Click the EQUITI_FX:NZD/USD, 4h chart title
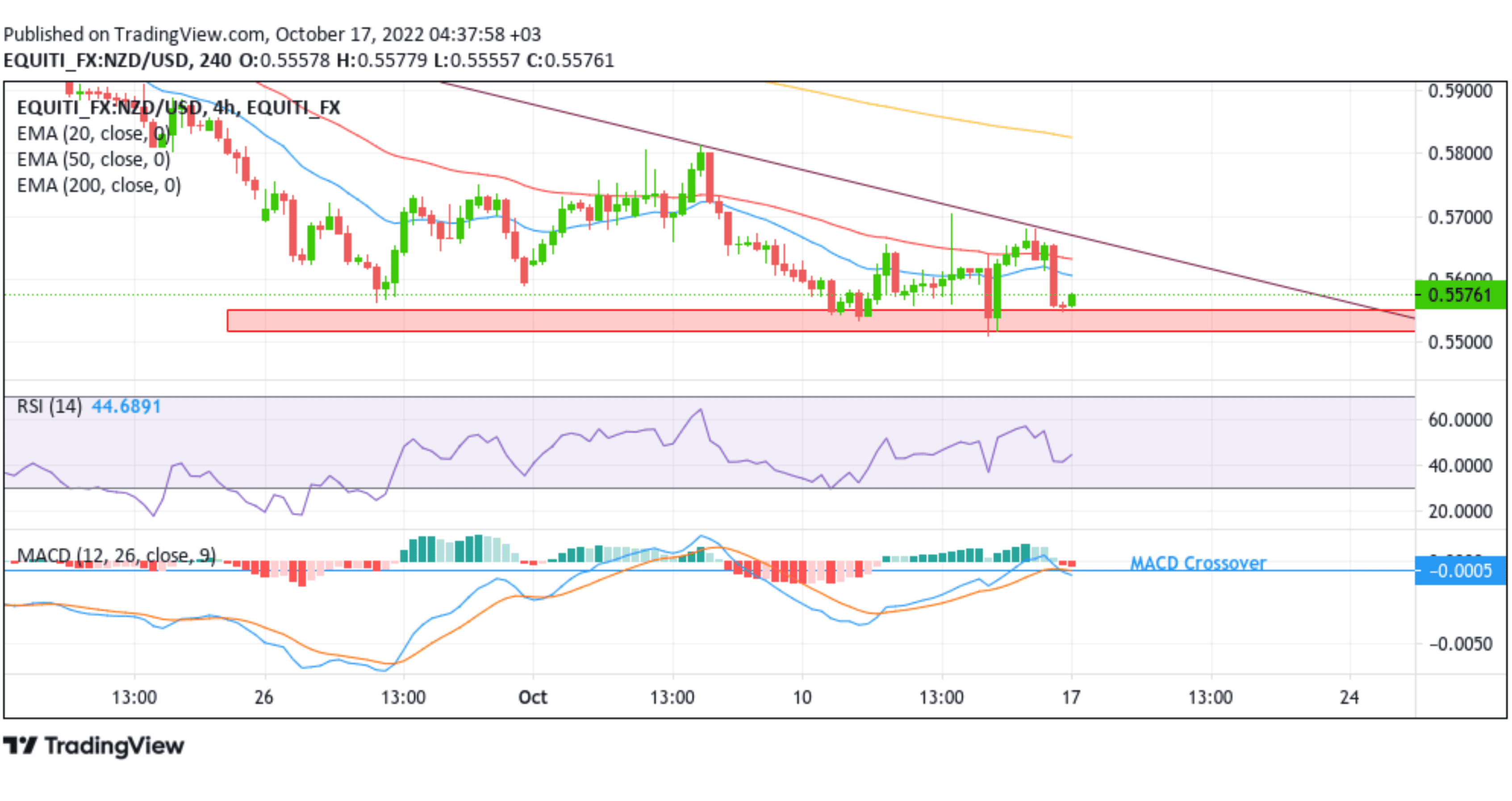The image size is (1512, 801). 179,108
